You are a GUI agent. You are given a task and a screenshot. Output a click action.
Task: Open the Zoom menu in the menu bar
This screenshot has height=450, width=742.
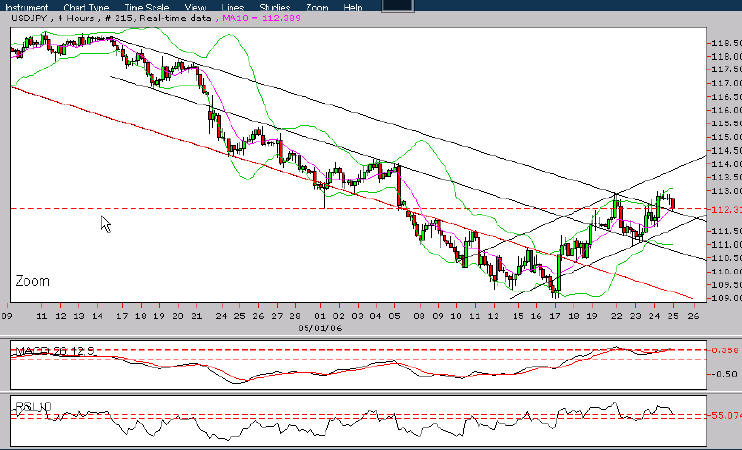(x=317, y=7)
